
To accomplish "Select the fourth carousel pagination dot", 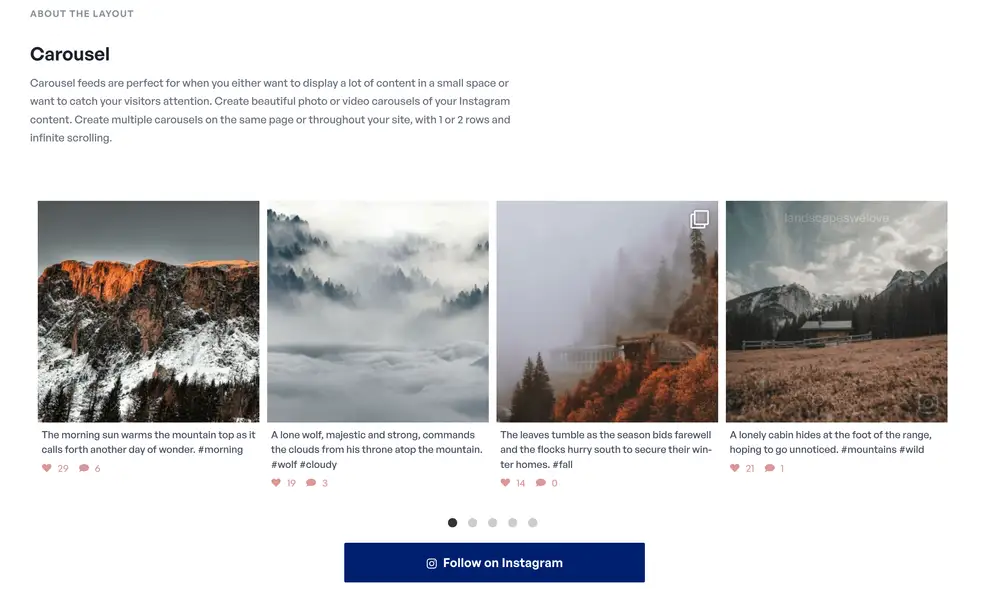I will [x=513, y=523].
